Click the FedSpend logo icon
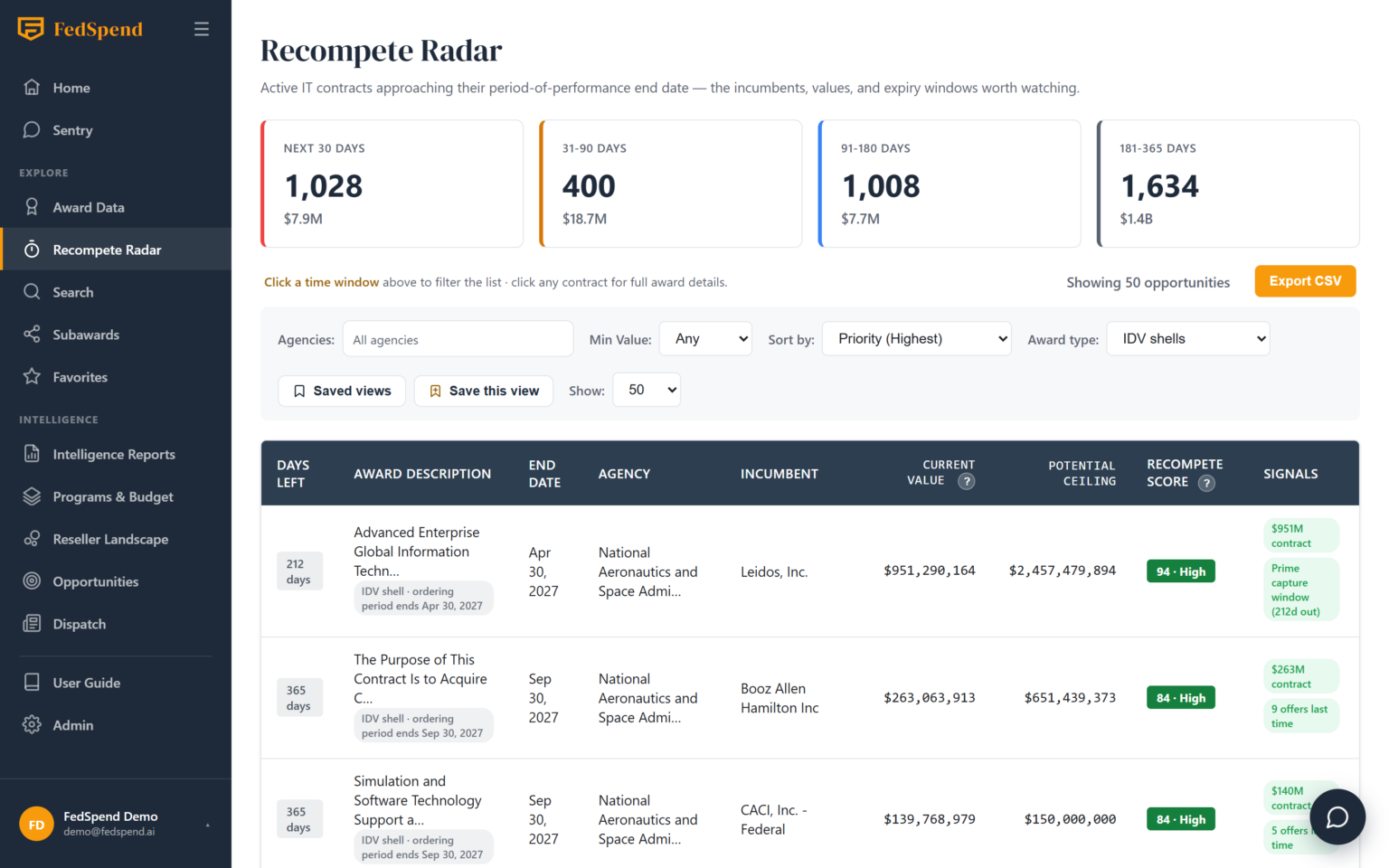 pos(31,29)
